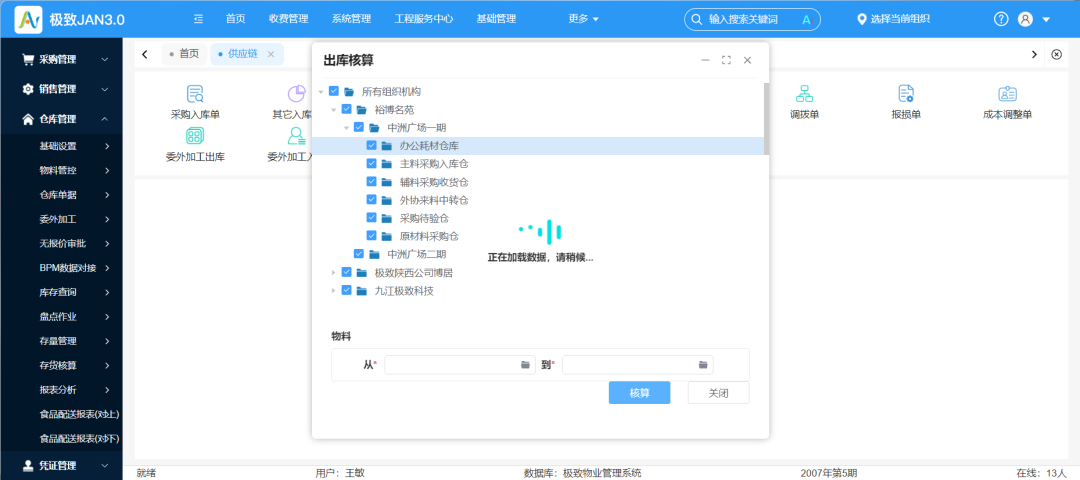Close all tabs with circled X icon
This screenshot has height=480, width=1080.
1057,54
